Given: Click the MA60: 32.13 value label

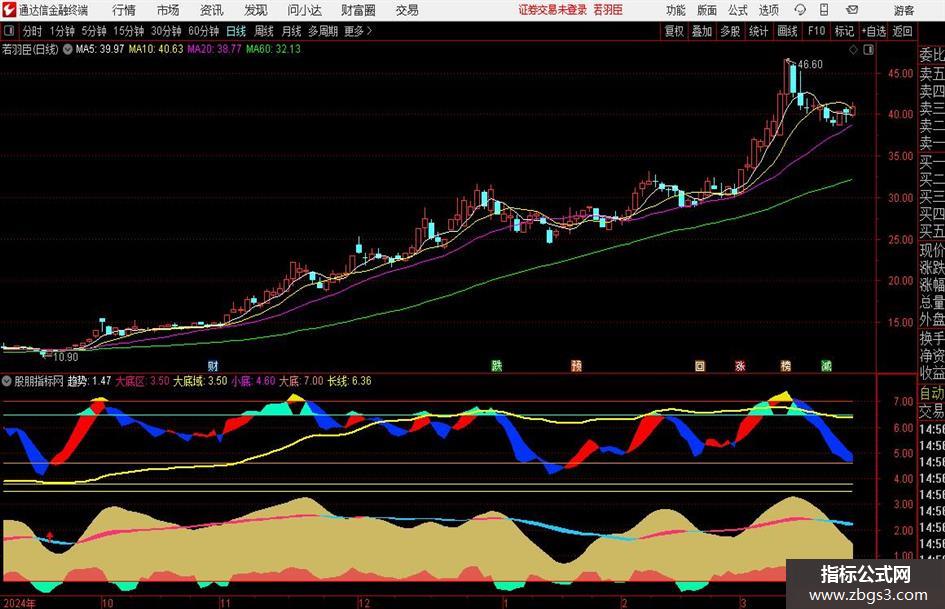Looking at the screenshot, I should click(273, 49).
